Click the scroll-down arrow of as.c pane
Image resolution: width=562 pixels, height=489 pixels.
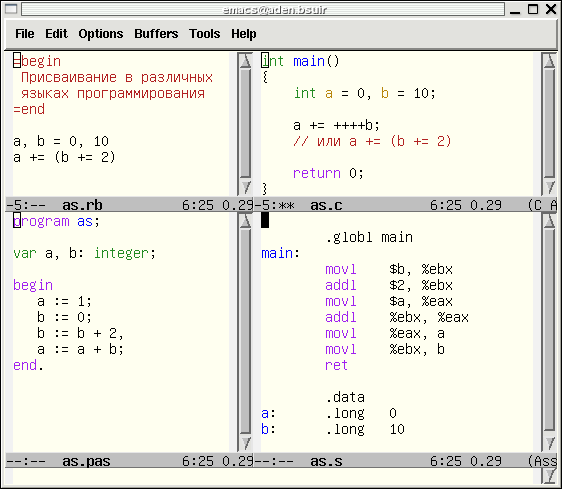[549, 187]
